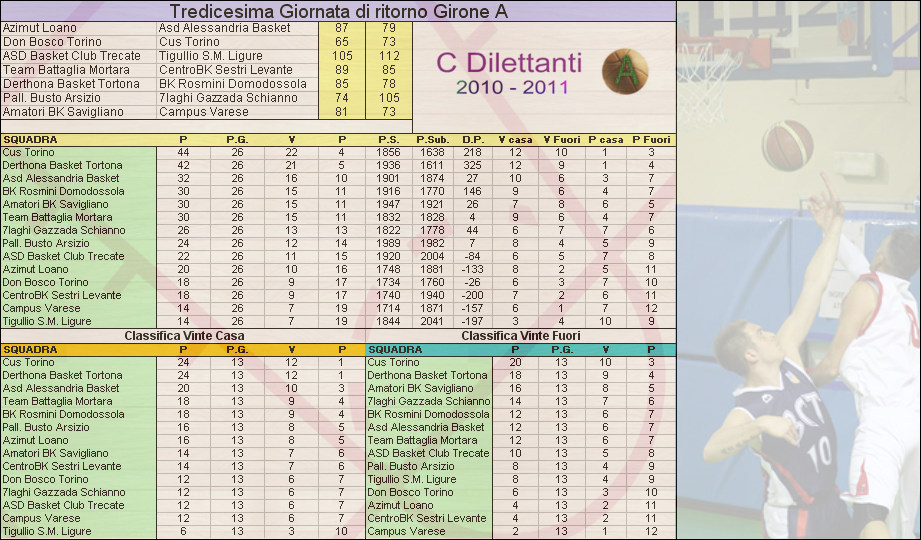Click Cus Torino's 44 points in main standings
This screenshot has width=921, height=540.
(x=183, y=152)
